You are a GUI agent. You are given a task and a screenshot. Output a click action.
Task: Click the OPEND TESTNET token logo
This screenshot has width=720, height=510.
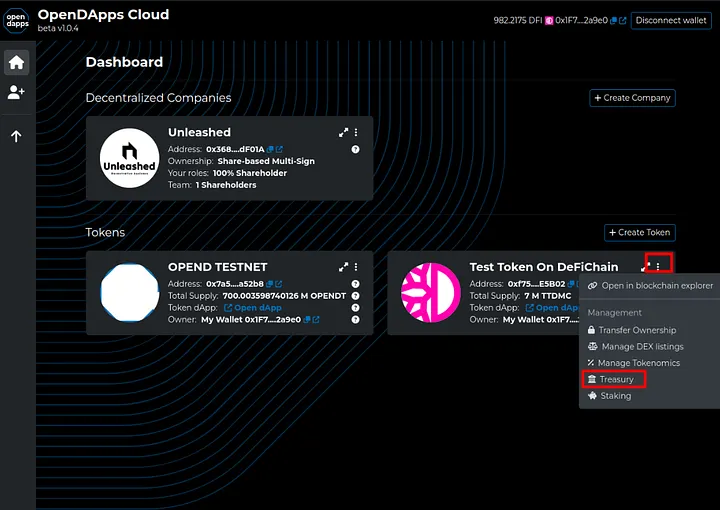(129, 292)
